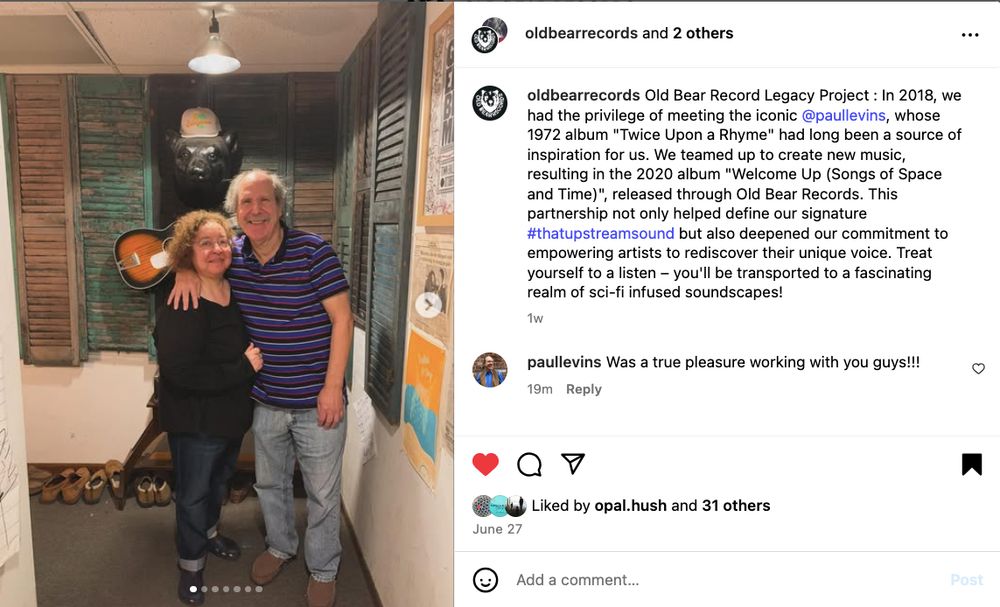Unlike the post via red heart icon
Screen dimensions: 1000x607
[x=485, y=464]
